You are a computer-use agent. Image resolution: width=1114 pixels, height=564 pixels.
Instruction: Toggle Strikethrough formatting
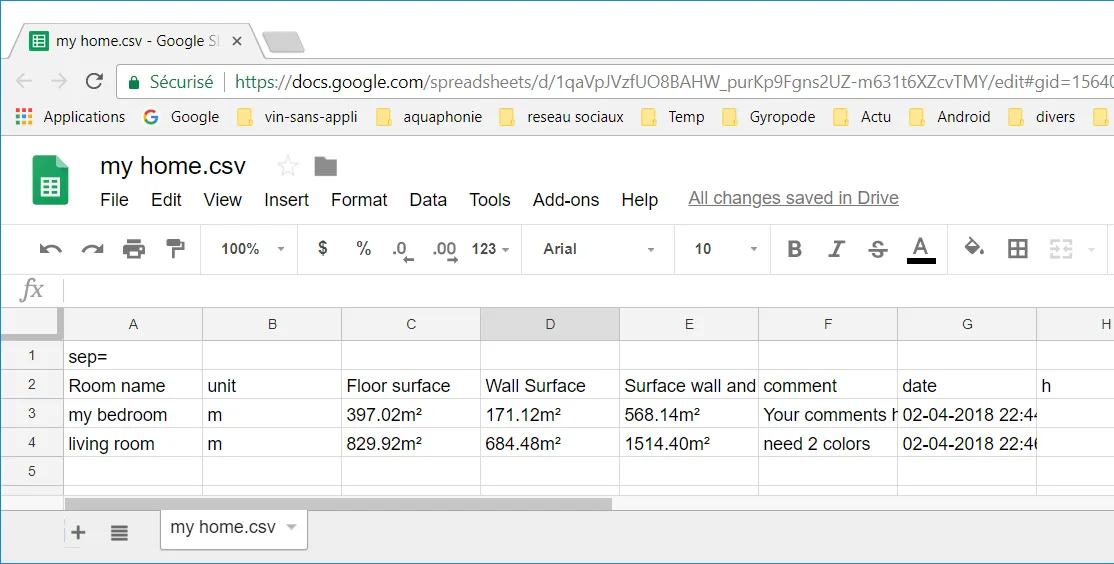[878, 249]
